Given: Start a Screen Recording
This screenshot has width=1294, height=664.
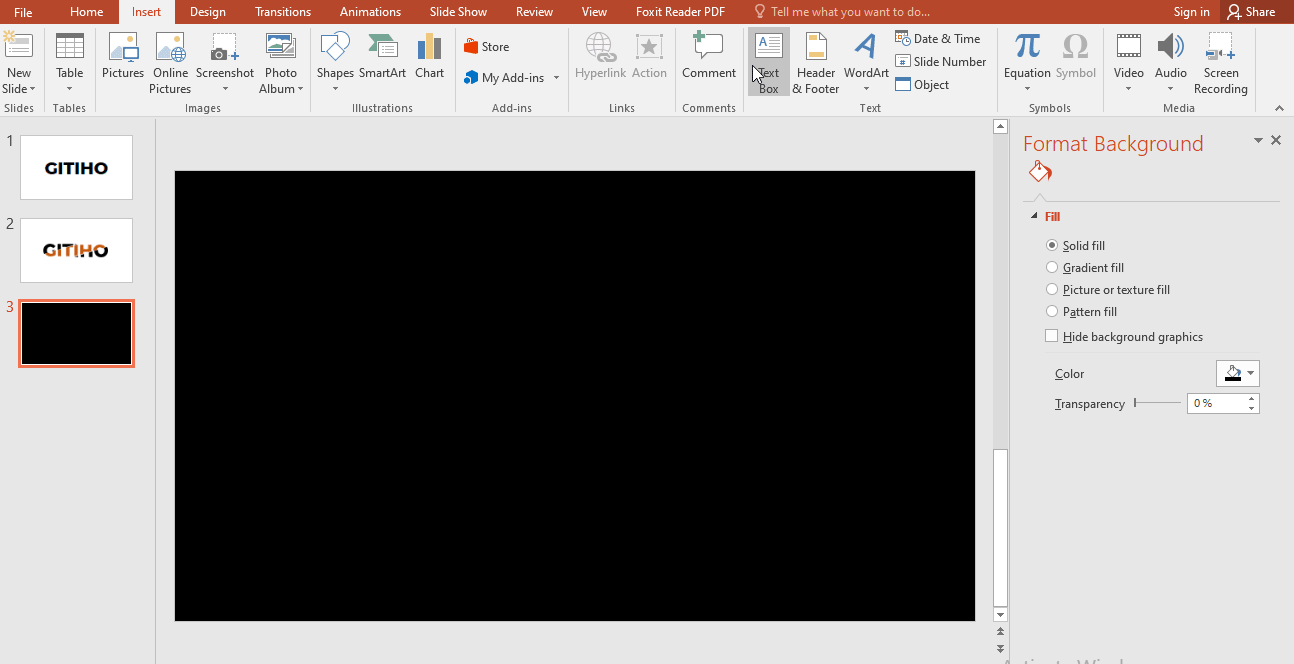Looking at the screenshot, I should click(x=1221, y=61).
